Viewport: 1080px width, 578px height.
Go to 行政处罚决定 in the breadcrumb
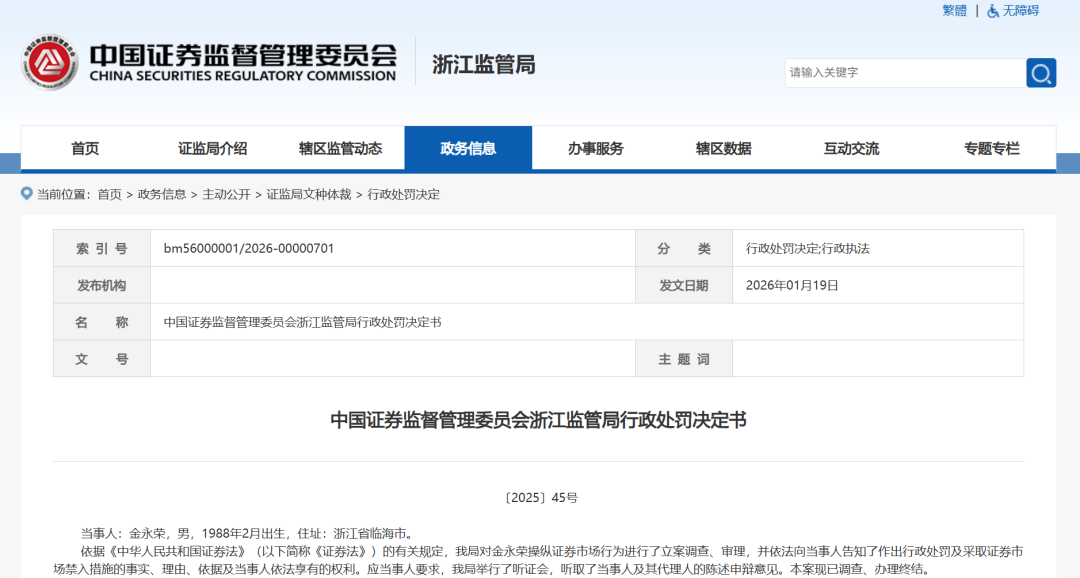pos(403,194)
